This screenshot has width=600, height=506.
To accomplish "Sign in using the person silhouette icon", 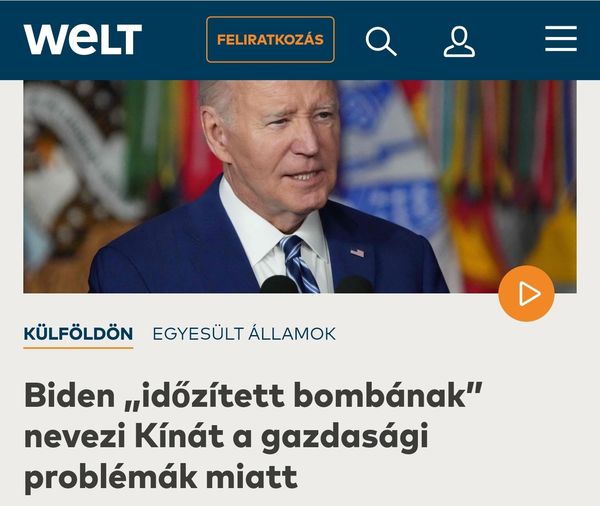I will click(459, 41).
